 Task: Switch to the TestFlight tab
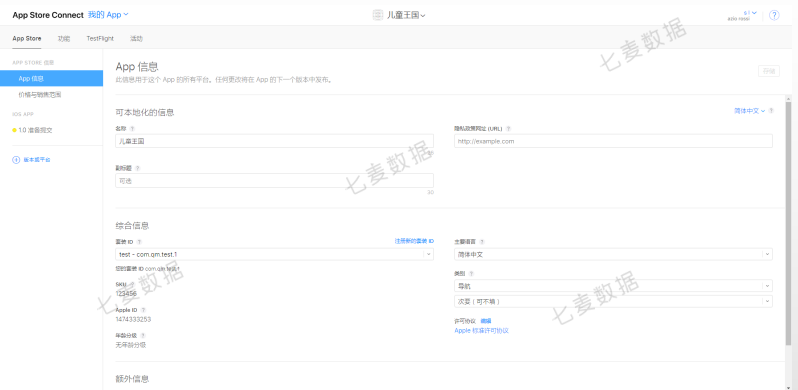coord(100,38)
